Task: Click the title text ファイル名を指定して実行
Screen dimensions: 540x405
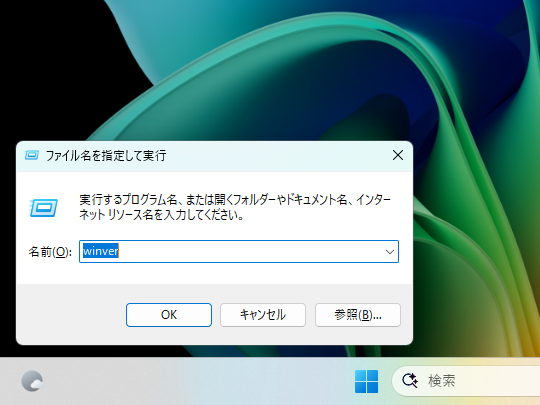Action: [106, 156]
